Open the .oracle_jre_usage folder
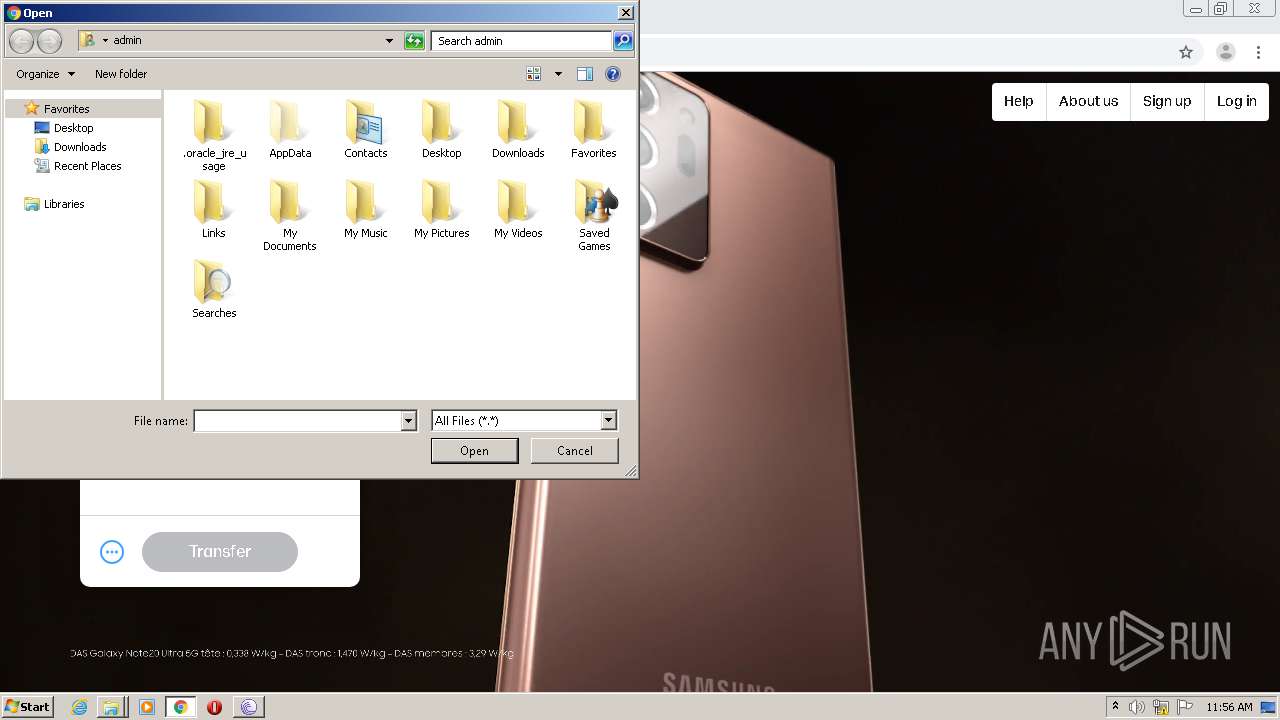This screenshot has height=720, width=1280. pos(214,135)
